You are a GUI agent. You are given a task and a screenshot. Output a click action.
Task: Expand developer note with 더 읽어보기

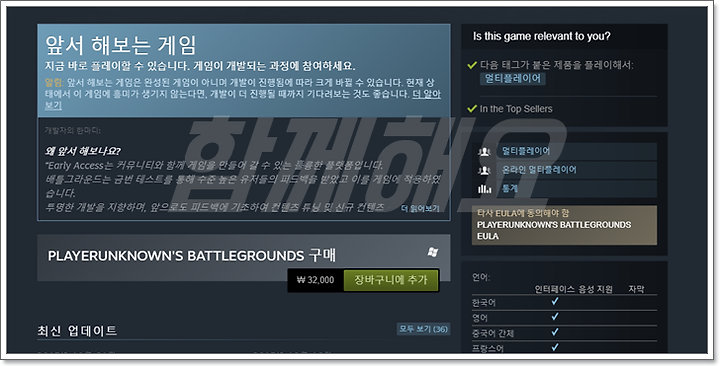tap(420, 208)
